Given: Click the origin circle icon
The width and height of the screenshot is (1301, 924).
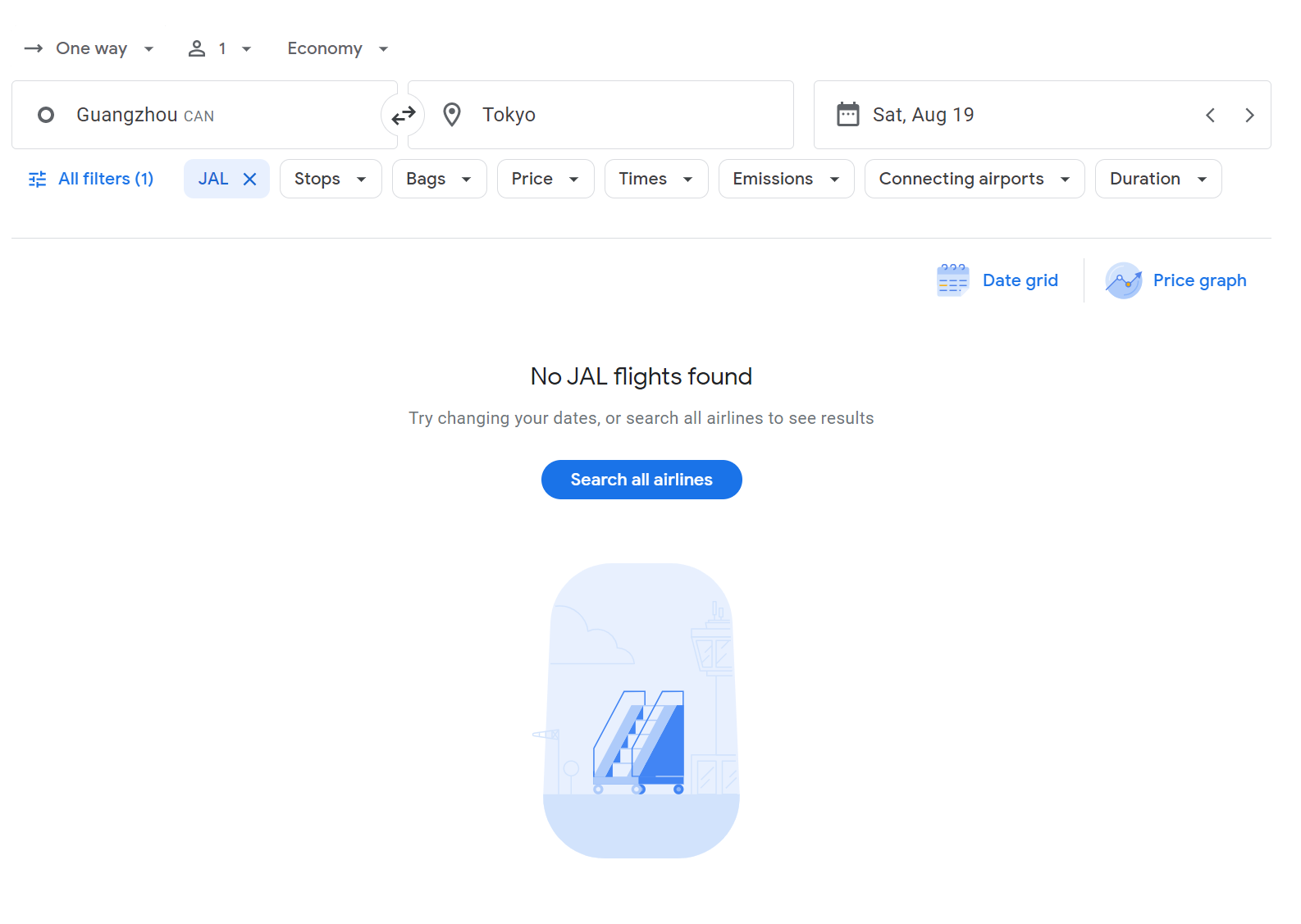Looking at the screenshot, I should click(46, 115).
